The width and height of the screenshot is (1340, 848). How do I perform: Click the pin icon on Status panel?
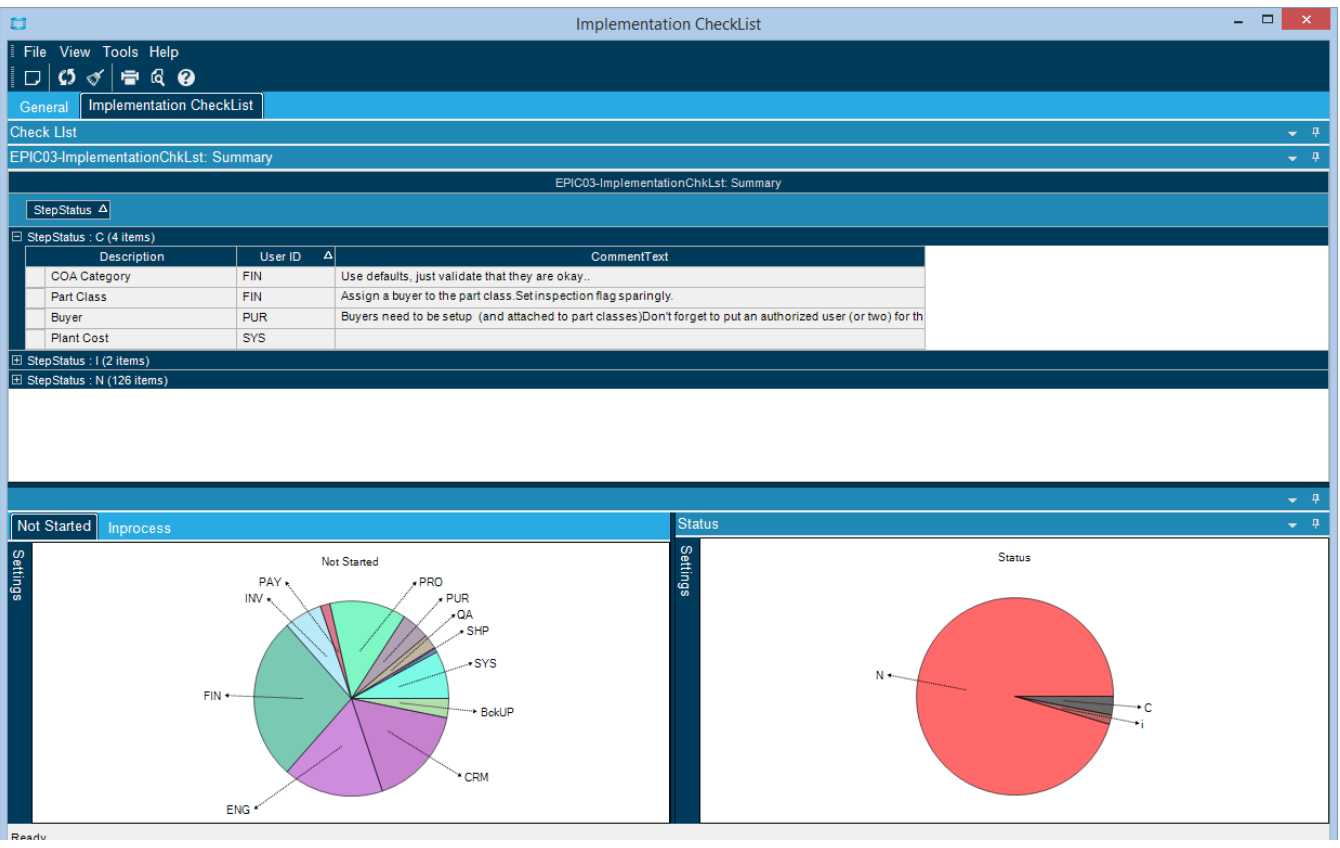coord(1316,524)
